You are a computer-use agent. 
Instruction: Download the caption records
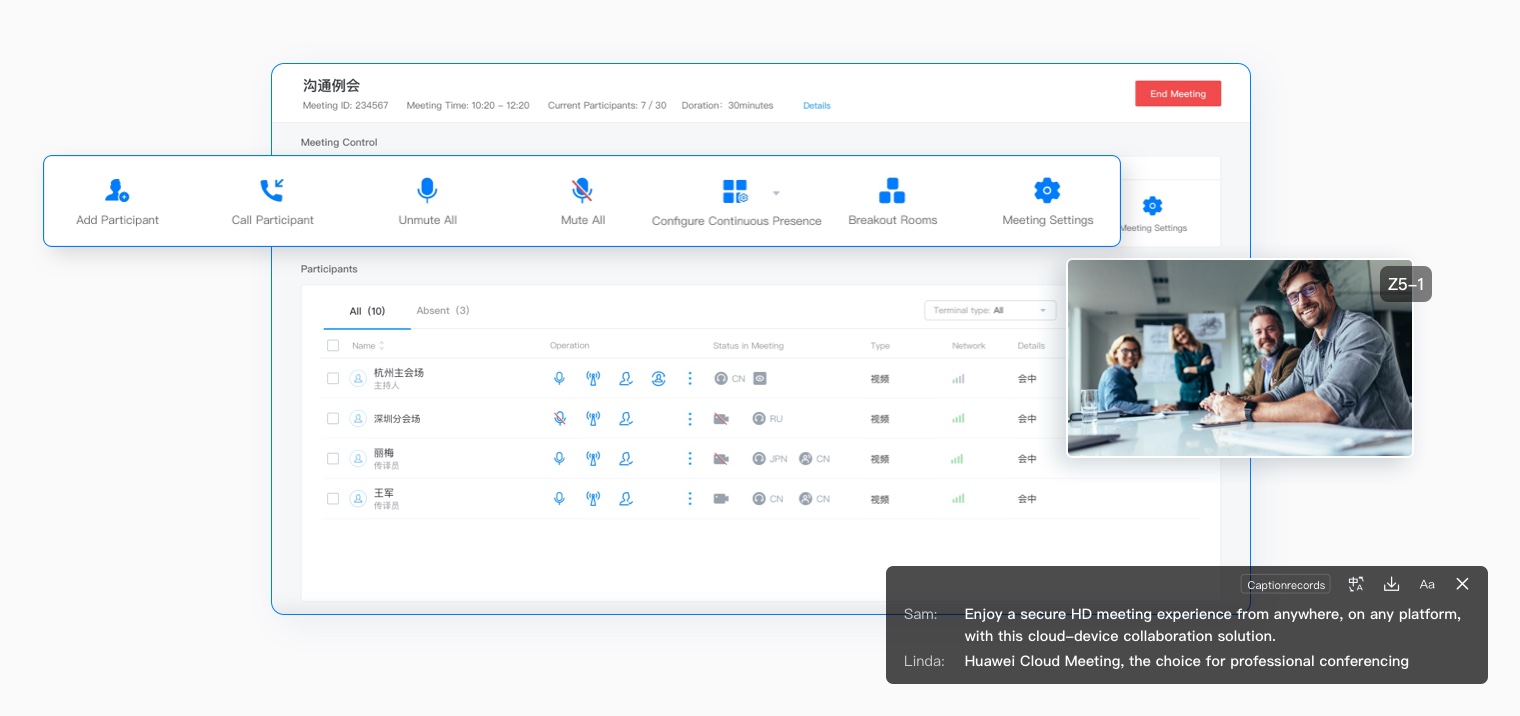(1391, 584)
